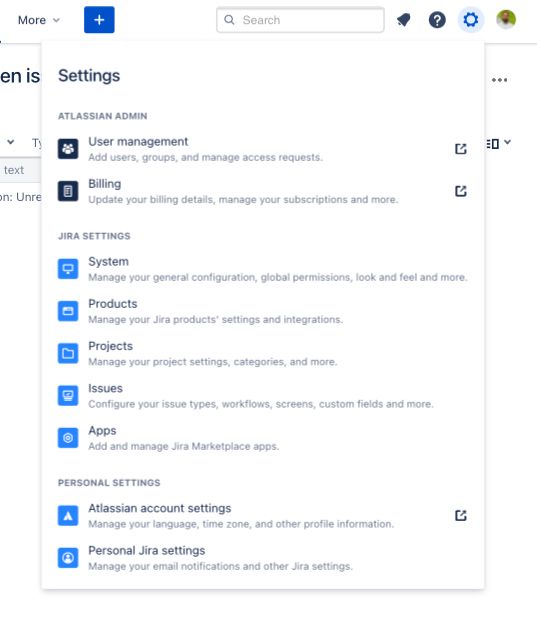
Task: Open the notifications bell icon
Action: tap(404, 20)
